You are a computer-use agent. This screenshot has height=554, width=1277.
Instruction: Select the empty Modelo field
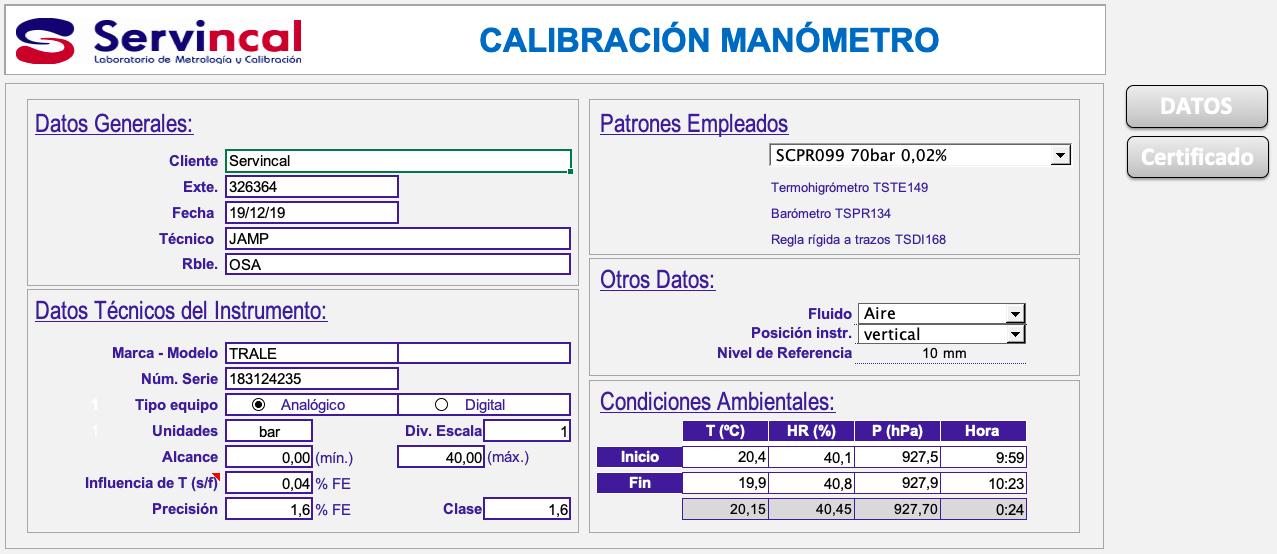pos(485,353)
